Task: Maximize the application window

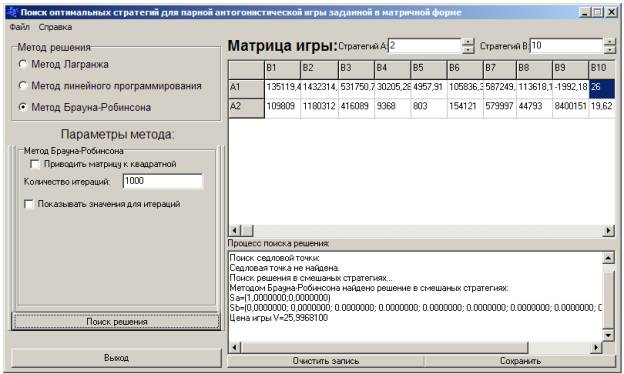Action: pyautogui.click(x=597, y=12)
